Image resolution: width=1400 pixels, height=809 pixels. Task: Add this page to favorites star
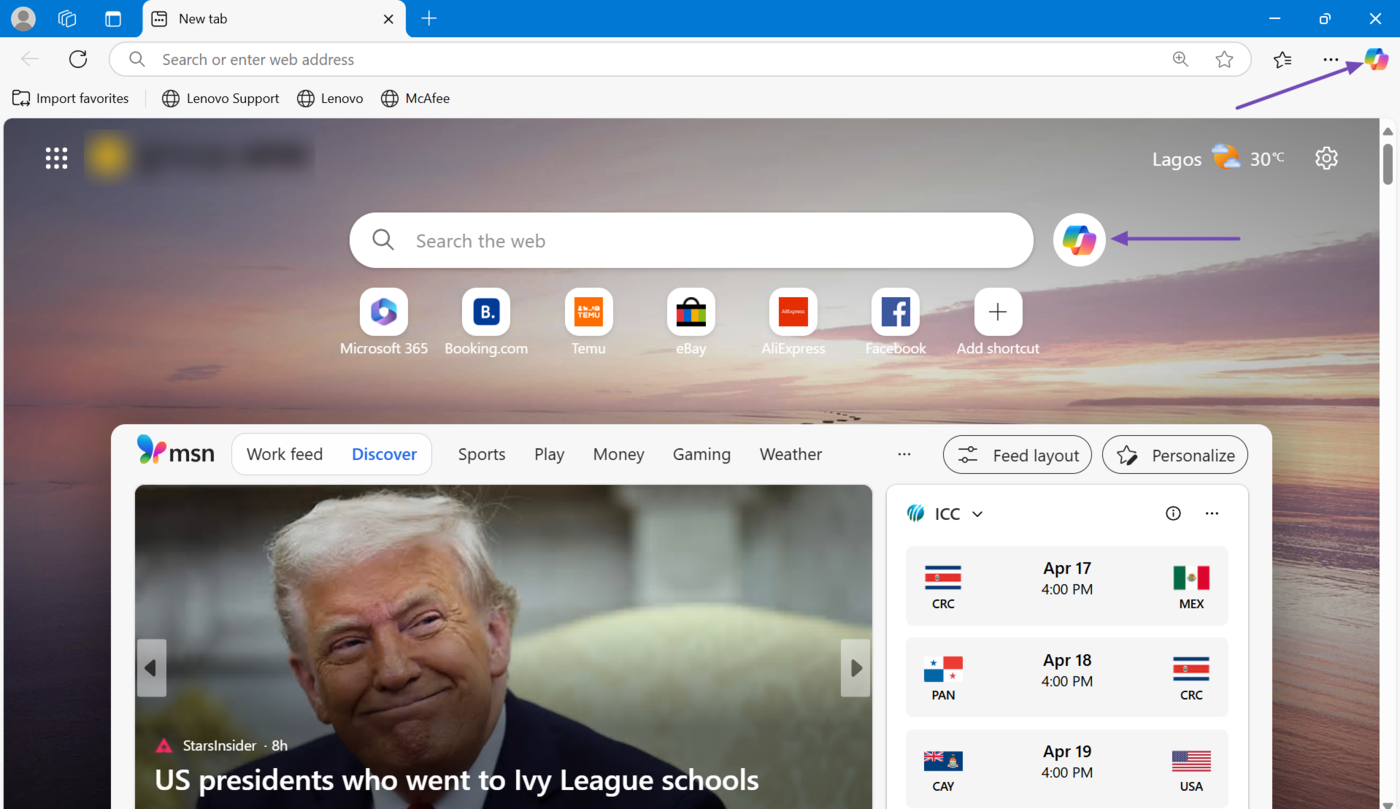tap(1224, 60)
